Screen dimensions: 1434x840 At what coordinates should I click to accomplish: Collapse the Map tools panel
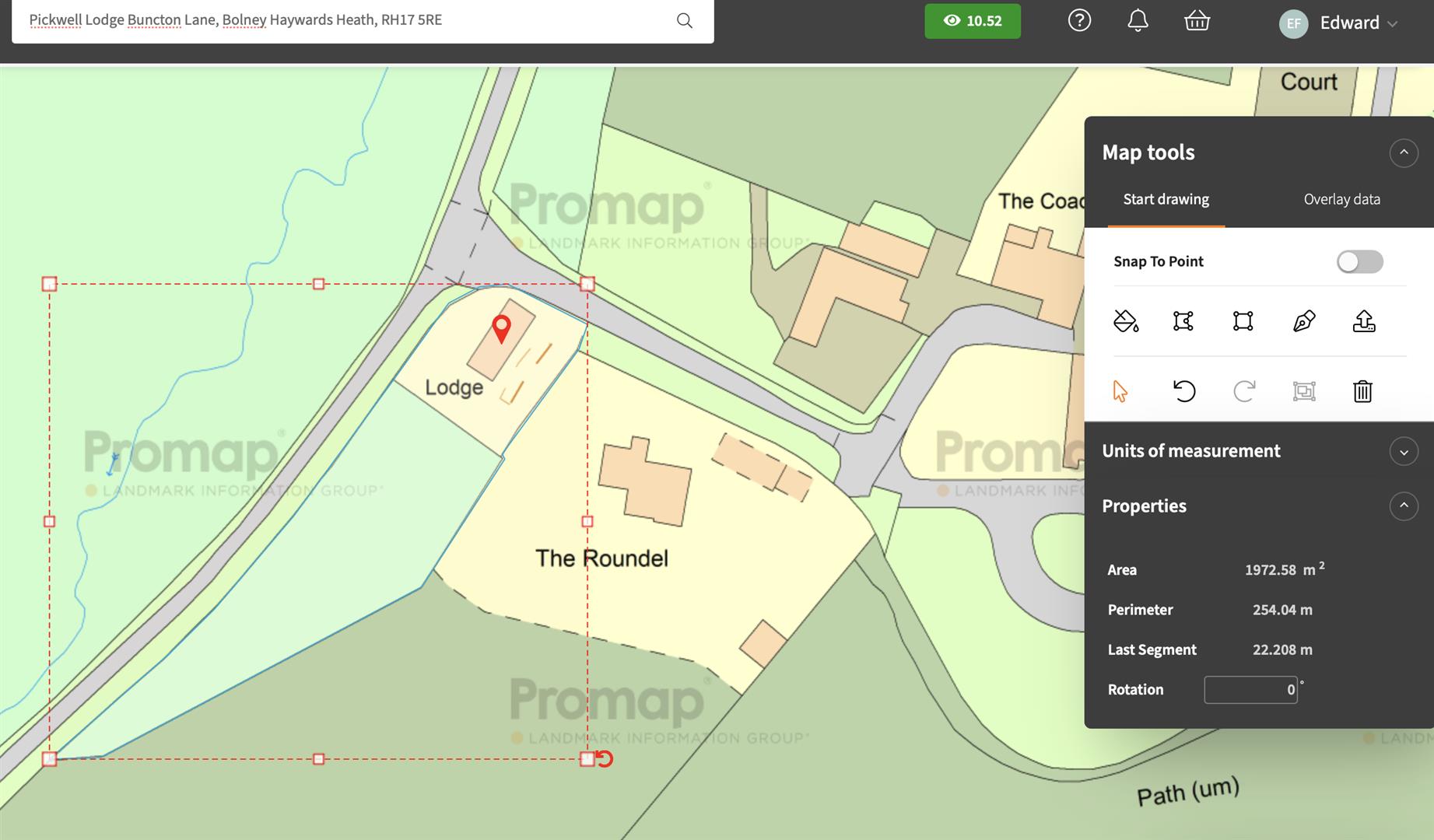[1404, 152]
